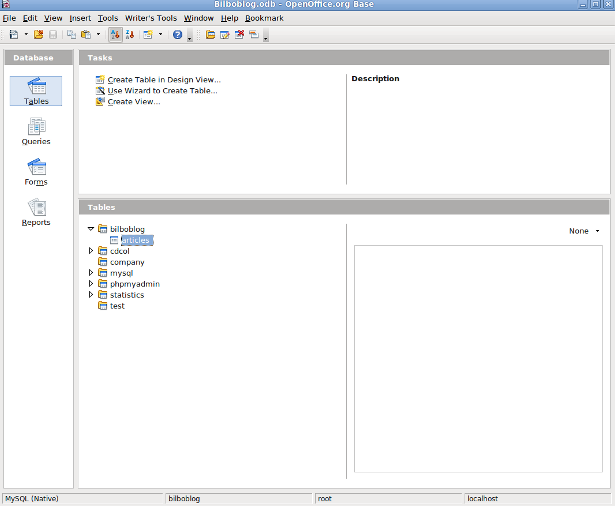
Task: Click the Delete table icon
Action: 239,35
